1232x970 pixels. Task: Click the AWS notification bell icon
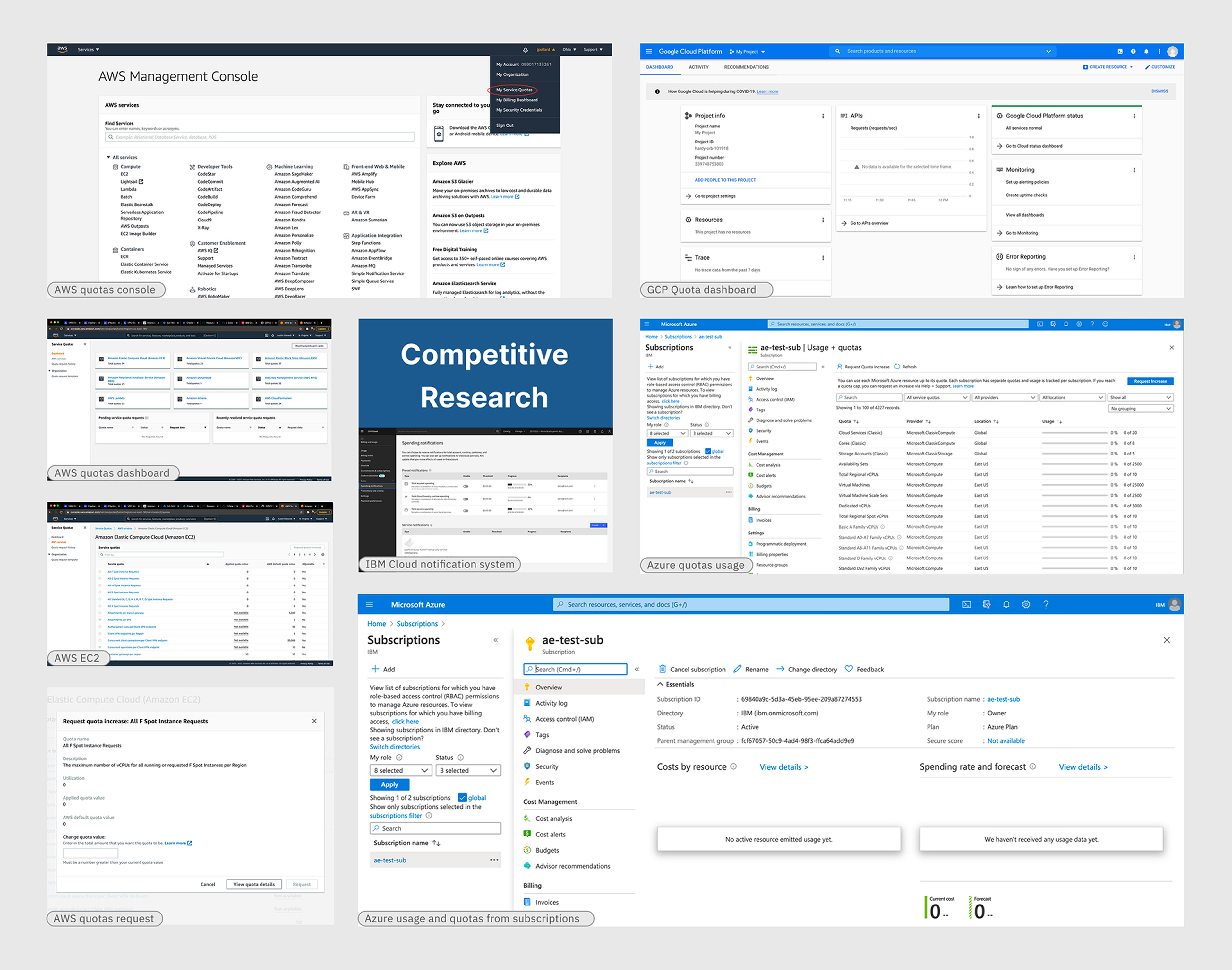click(525, 49)
